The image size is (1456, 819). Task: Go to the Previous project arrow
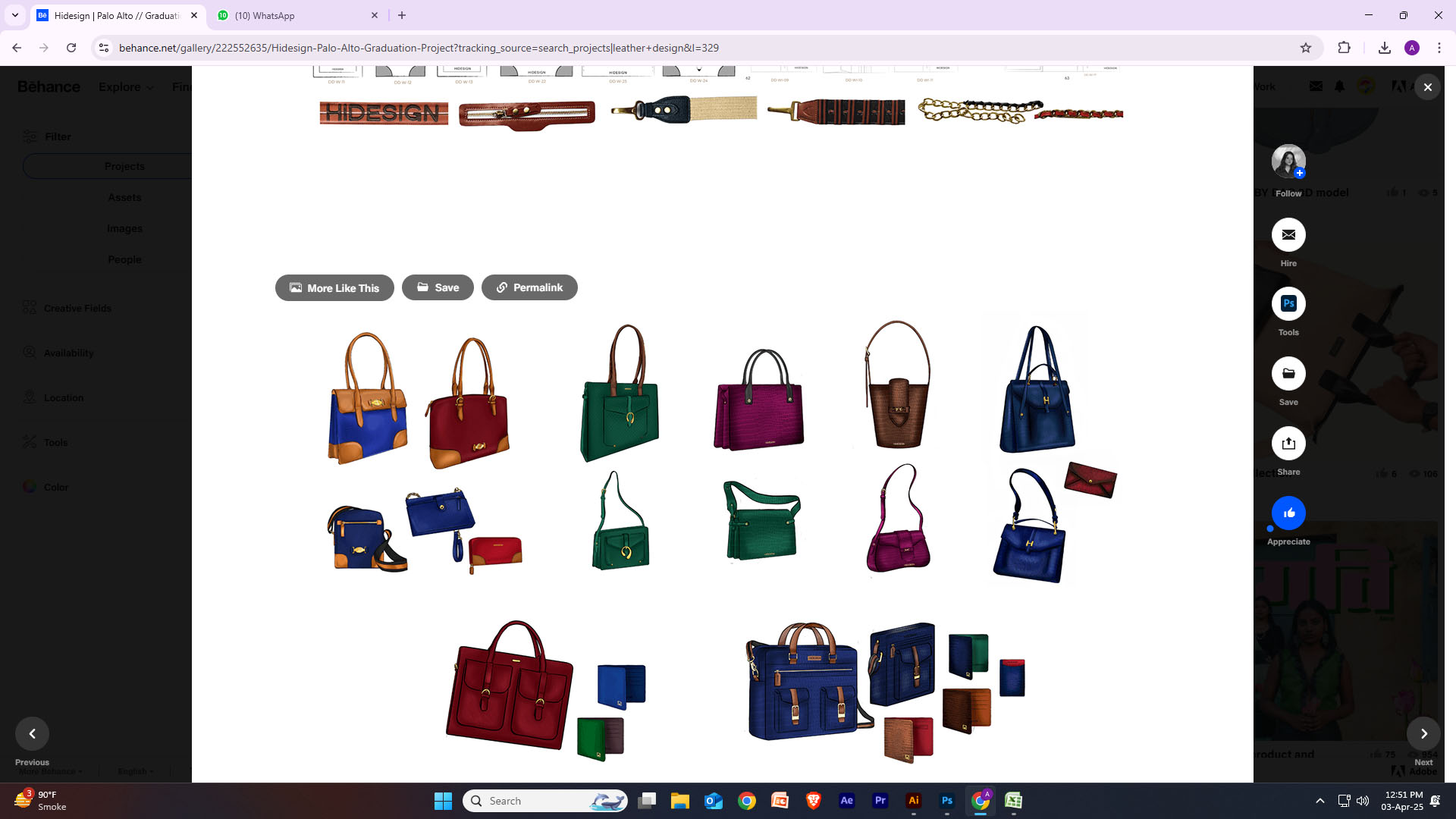click(x=32, y=733)
